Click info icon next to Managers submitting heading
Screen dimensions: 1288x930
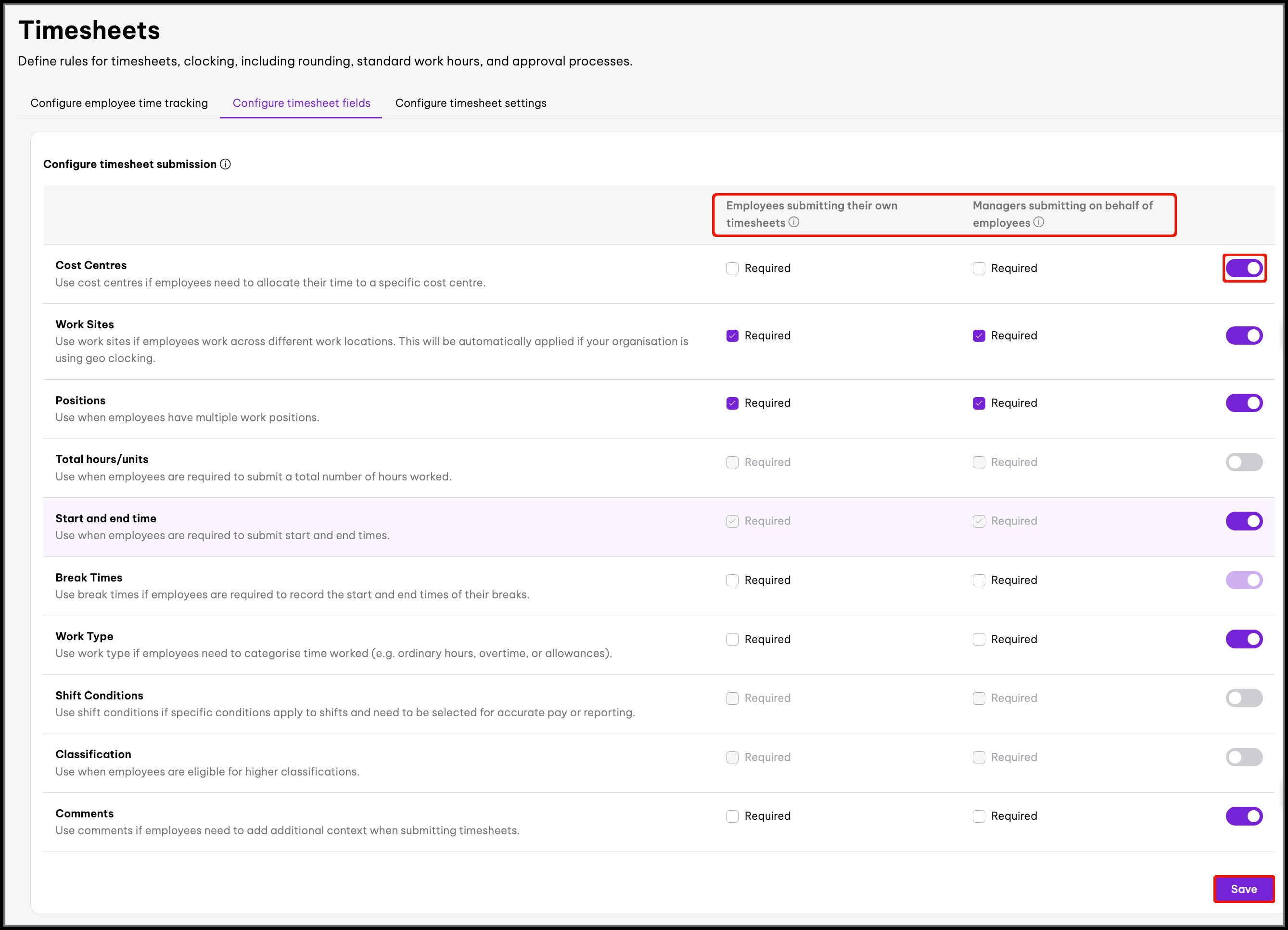1039,222
